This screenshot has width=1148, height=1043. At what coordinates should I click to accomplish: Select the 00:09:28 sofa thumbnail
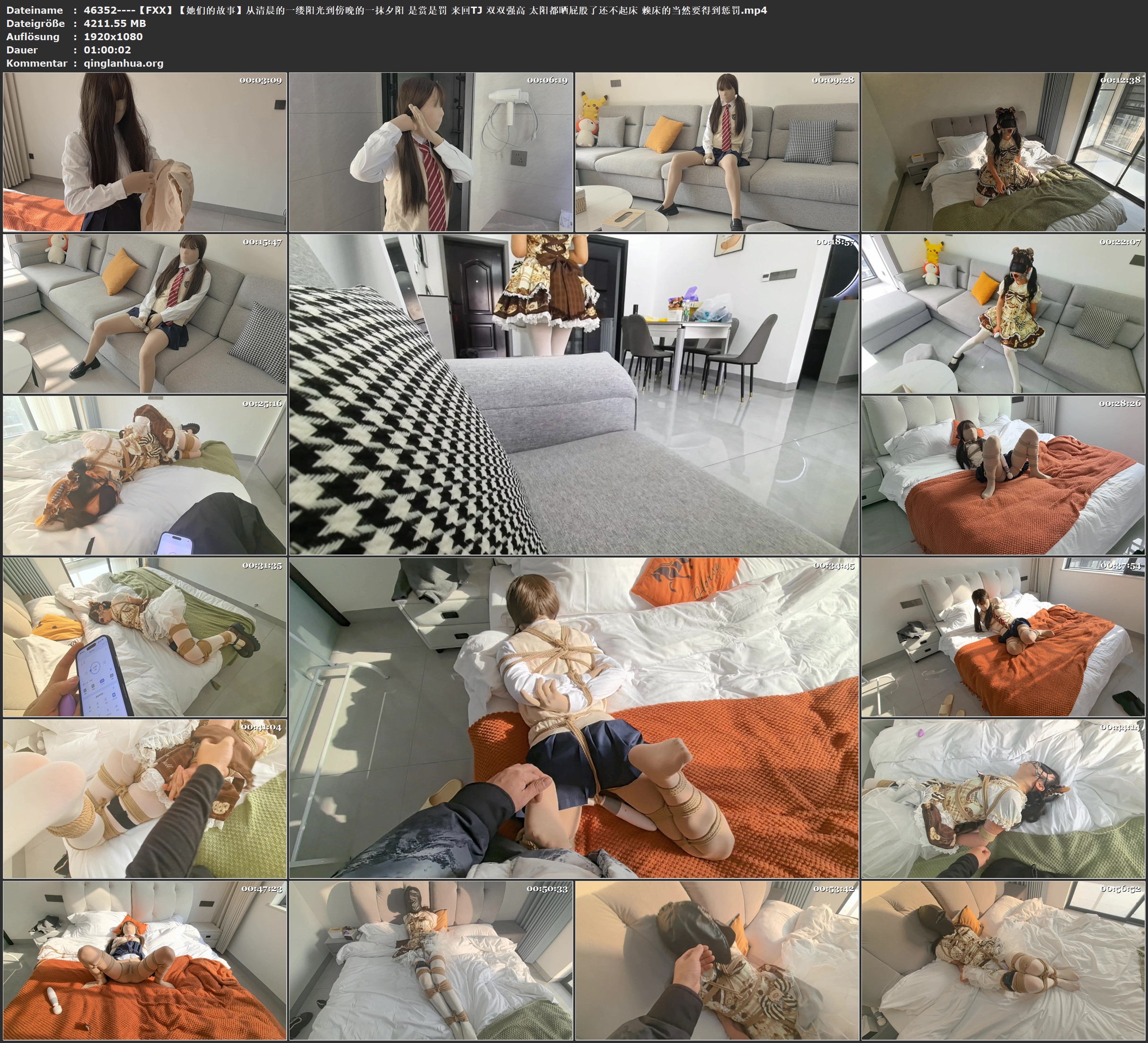pos(717,152)
